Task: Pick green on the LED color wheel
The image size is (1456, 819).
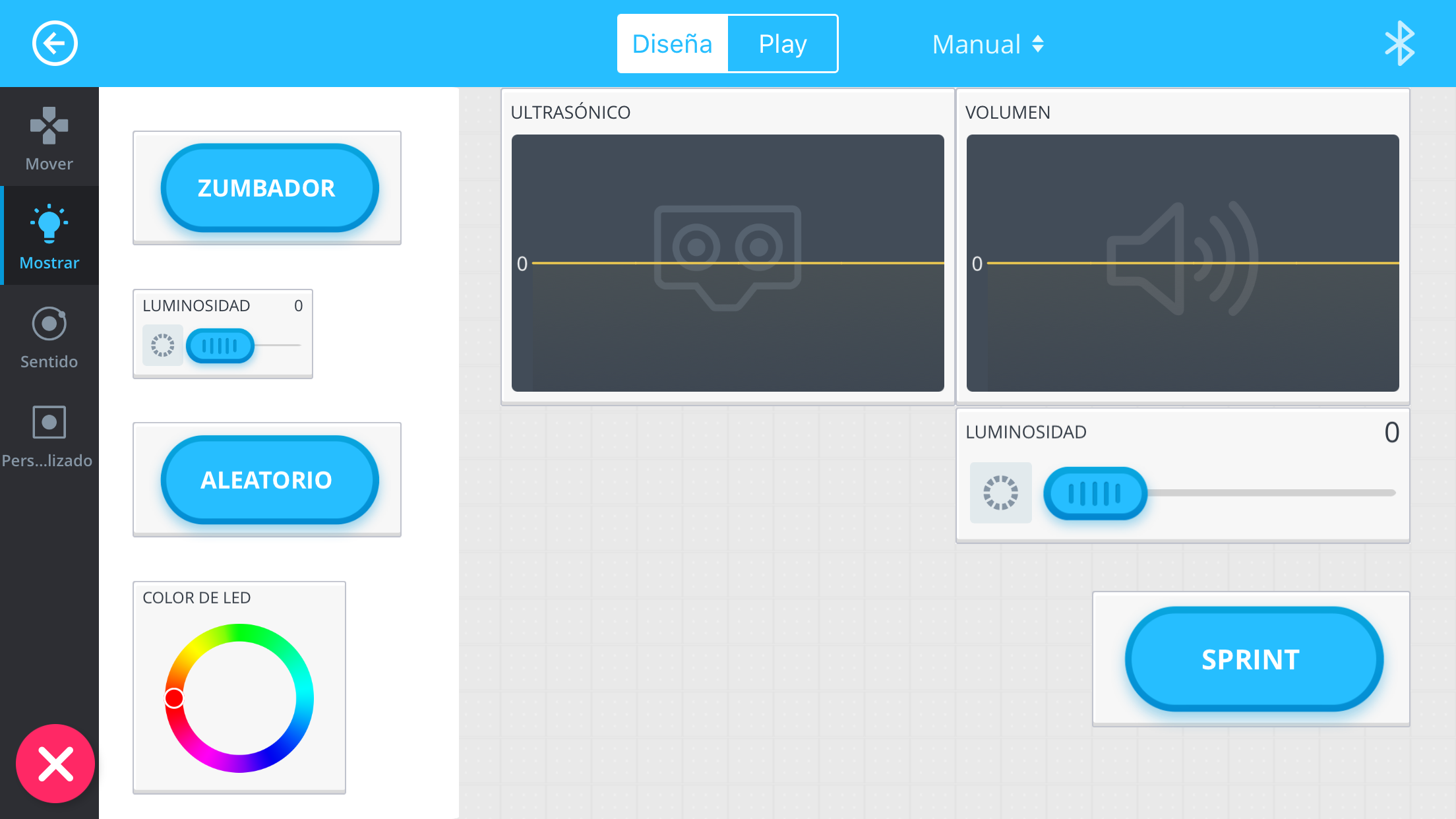Action: pos(239,633)
